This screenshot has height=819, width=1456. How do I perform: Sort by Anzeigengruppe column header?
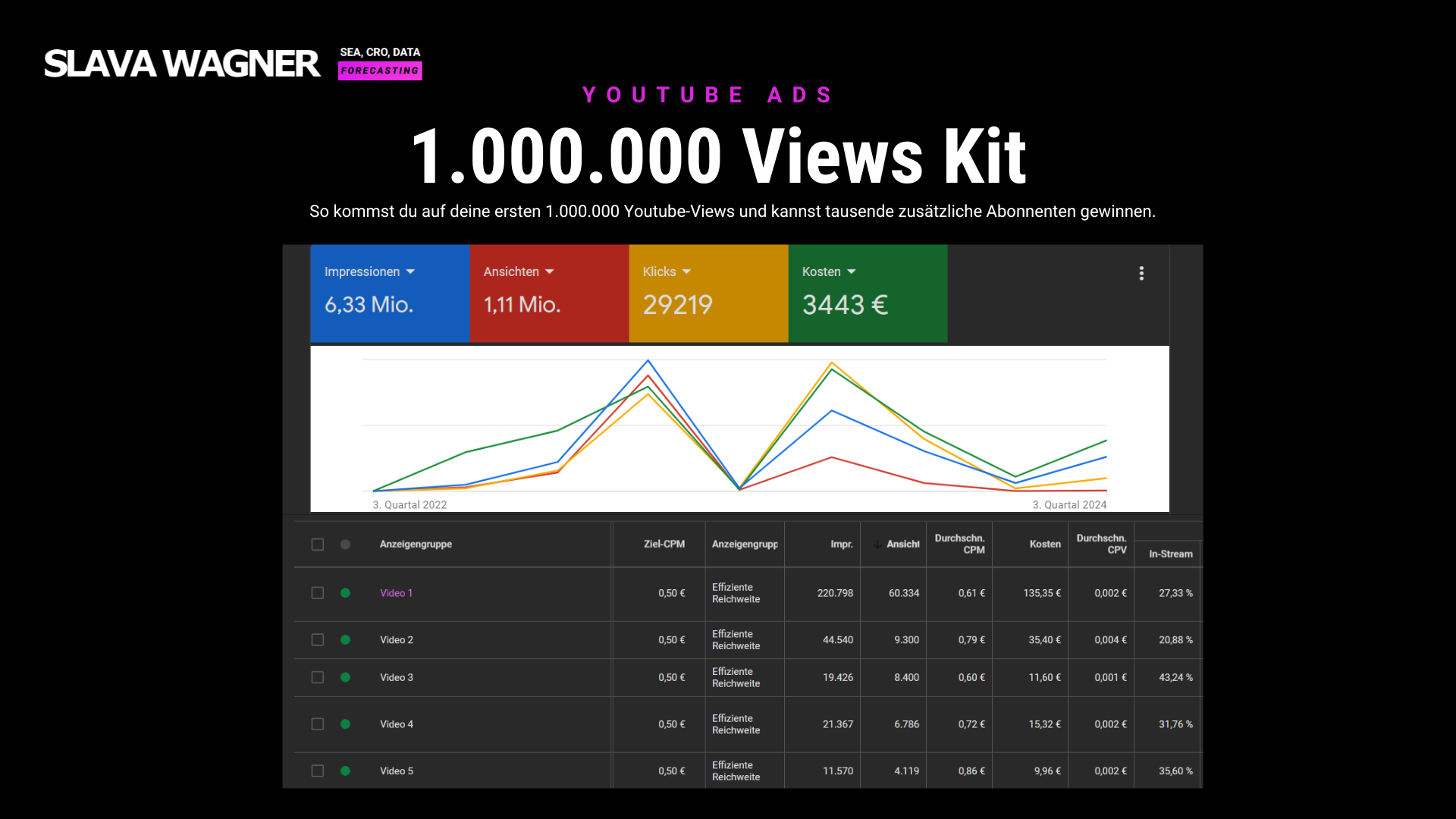pyautogui.click(x=416, y=544)
